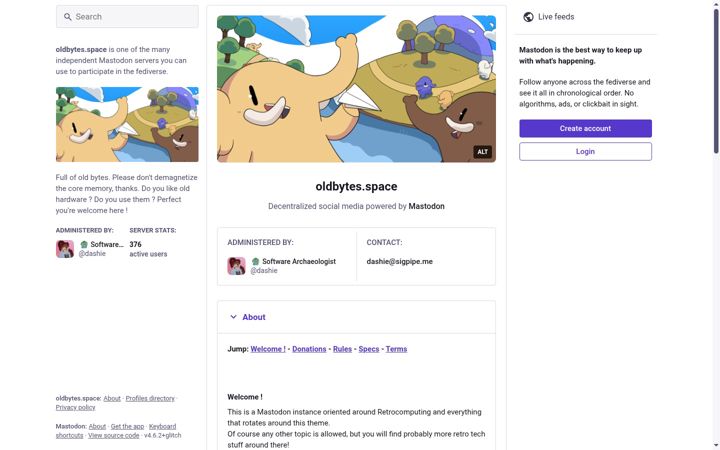Click the large mammoth banner image
This screenshot has height=450, width=720.
coord(356,89)
